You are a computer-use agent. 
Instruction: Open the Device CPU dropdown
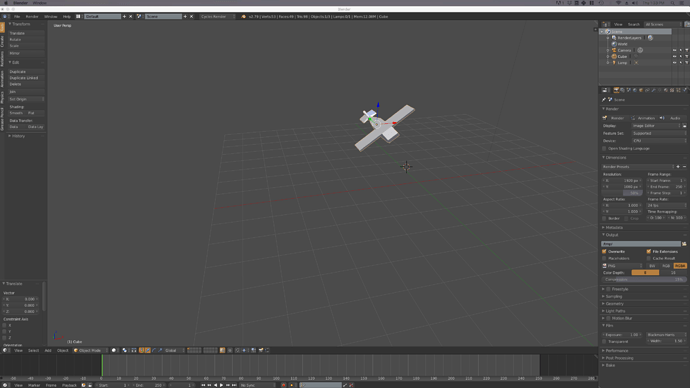click(659, 141)
